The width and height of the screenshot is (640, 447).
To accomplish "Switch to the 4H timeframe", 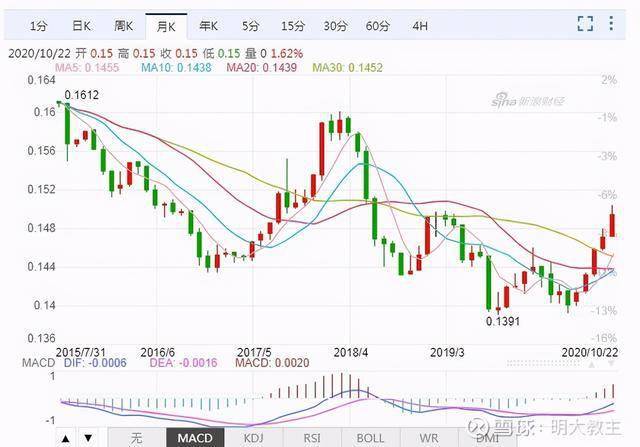I will [x=420, y=26].
